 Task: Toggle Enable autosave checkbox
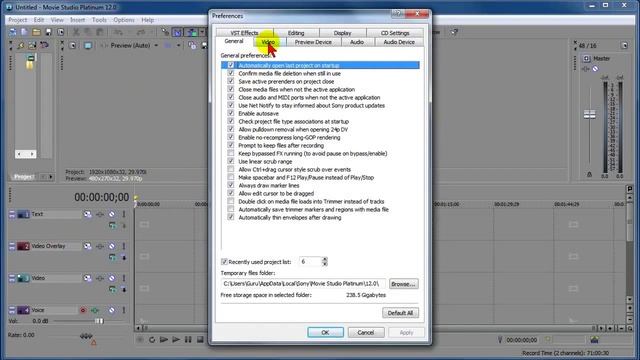[231, 113]
